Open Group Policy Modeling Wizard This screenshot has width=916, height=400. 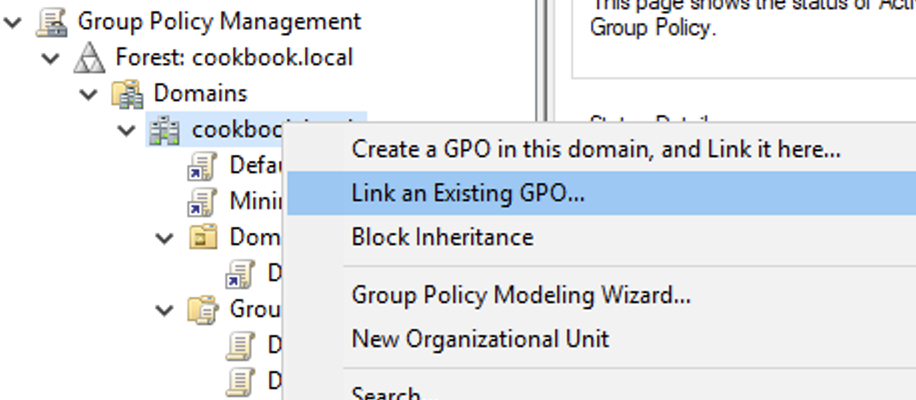pyautogui.click(x=601, y=295)
